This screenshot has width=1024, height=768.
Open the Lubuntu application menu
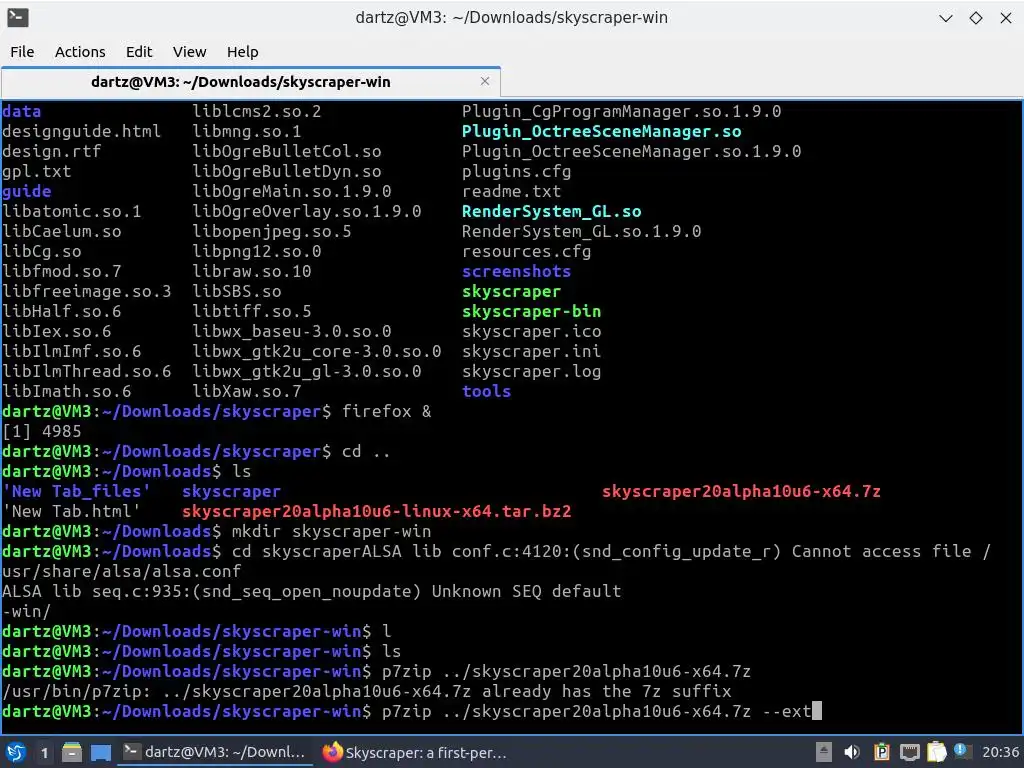[x=15, y=752]
